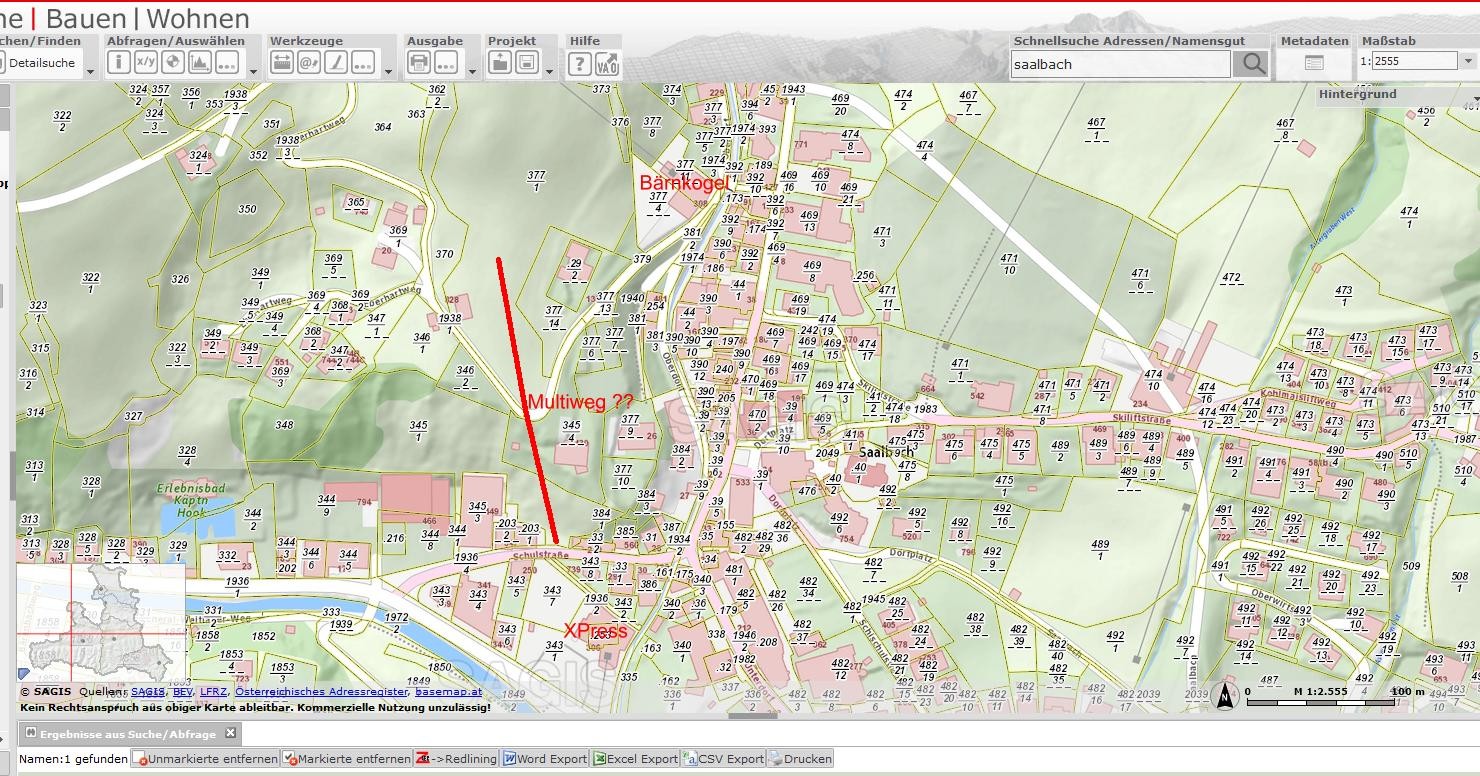The height and width of the screenshot is (776, 1480).
Task: Activate the distance measuring tool
Action: pyautogui.click(x=282, y=63)
